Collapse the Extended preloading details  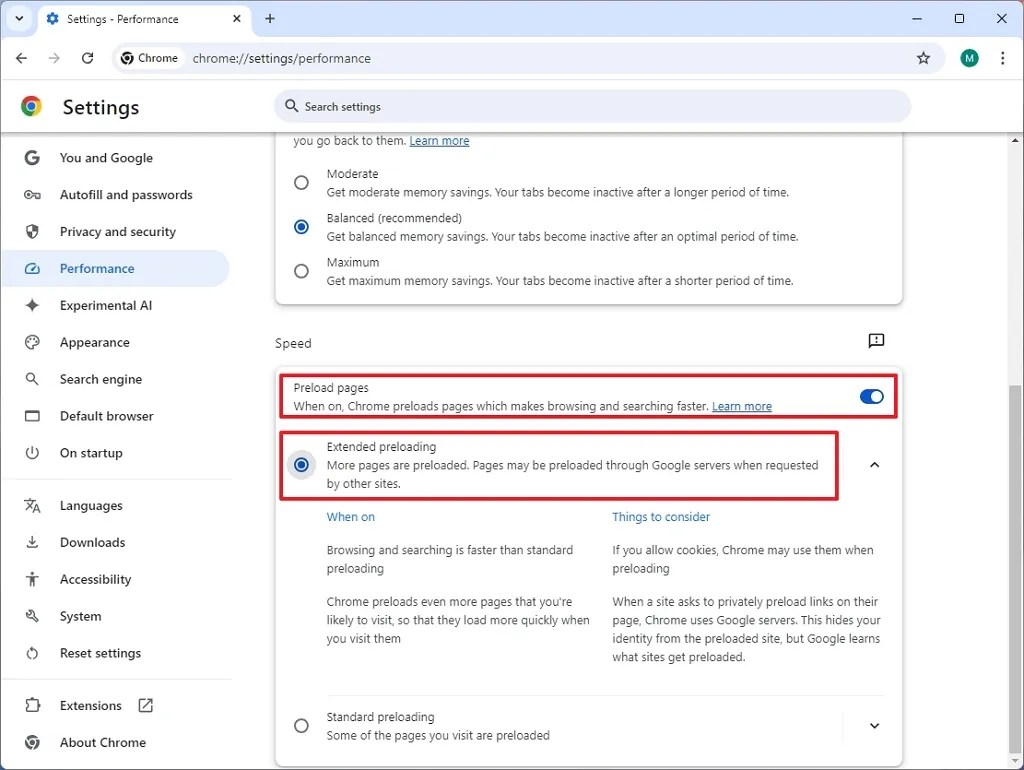tap(874, 465)
